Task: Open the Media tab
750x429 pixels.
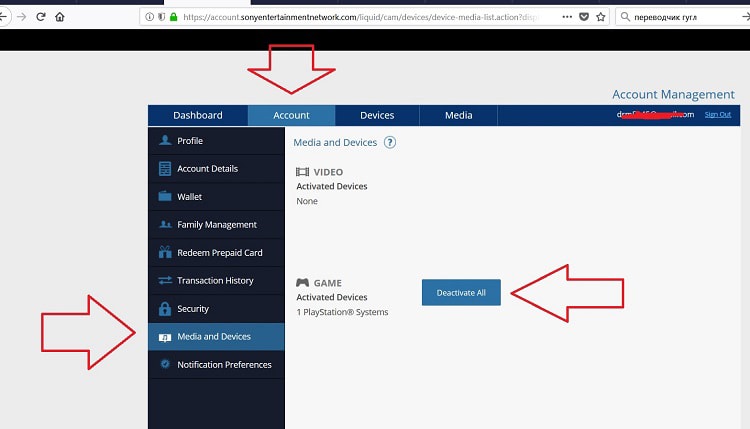Action: [459, 115]
